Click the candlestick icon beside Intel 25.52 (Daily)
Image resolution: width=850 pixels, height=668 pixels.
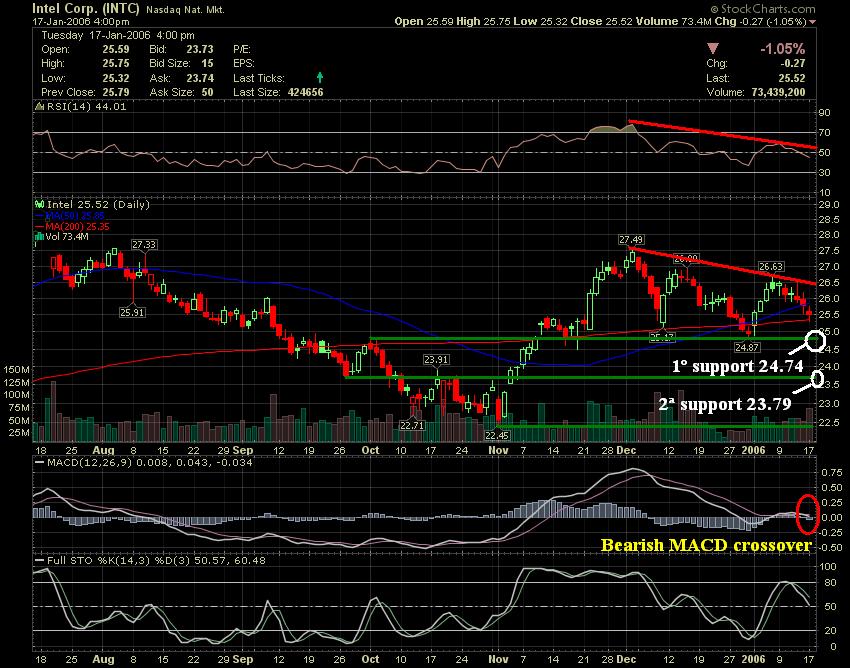[39, 204]
